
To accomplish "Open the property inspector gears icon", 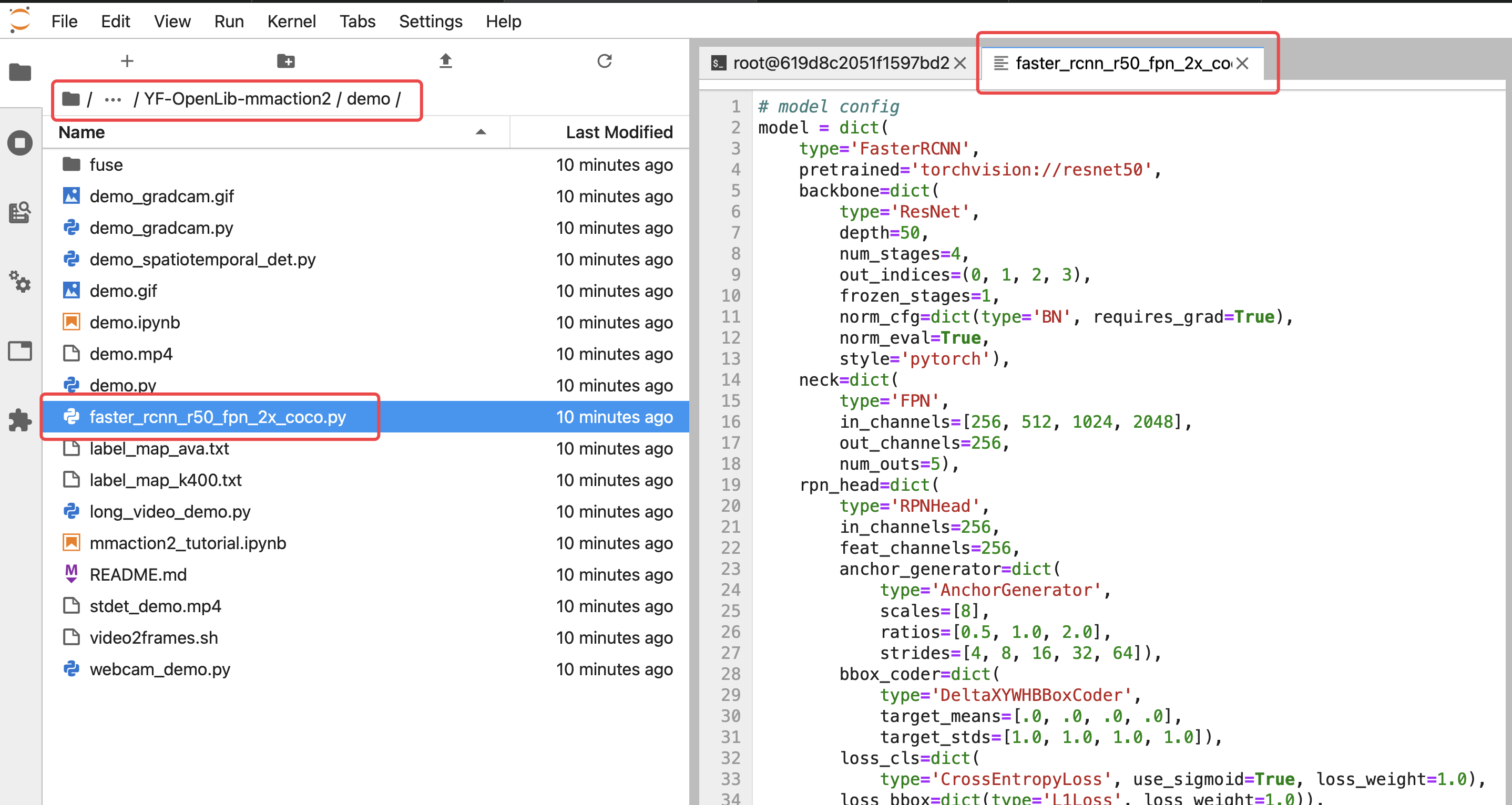I will (20, 282).
